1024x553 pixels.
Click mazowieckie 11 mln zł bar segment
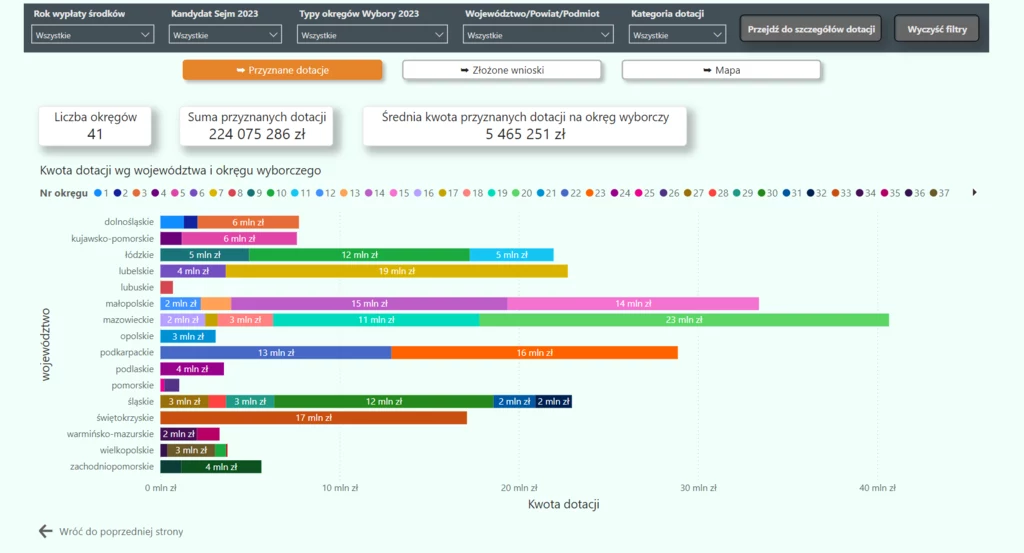(376, 320)
